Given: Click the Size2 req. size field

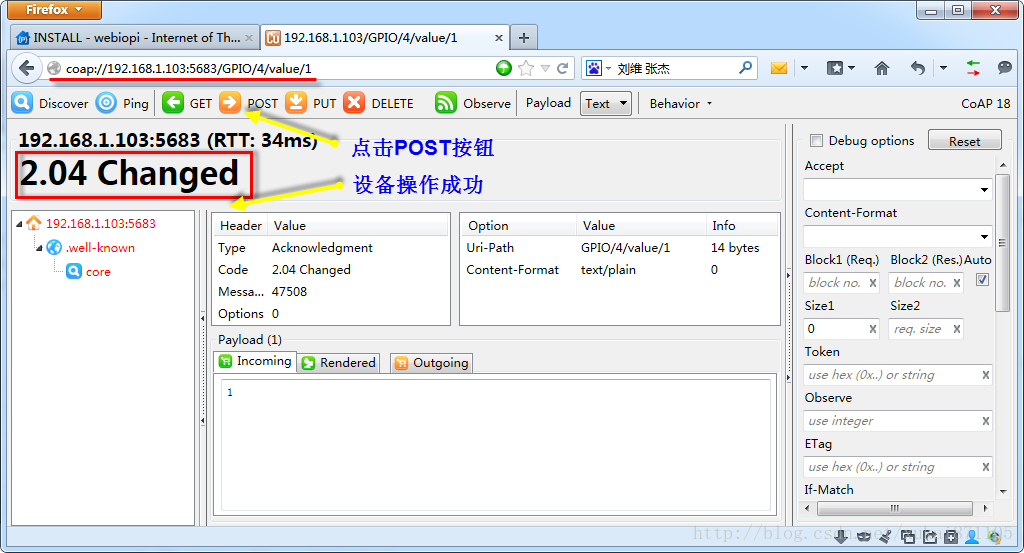Looking at the screenshot, I should pos(925,328).
